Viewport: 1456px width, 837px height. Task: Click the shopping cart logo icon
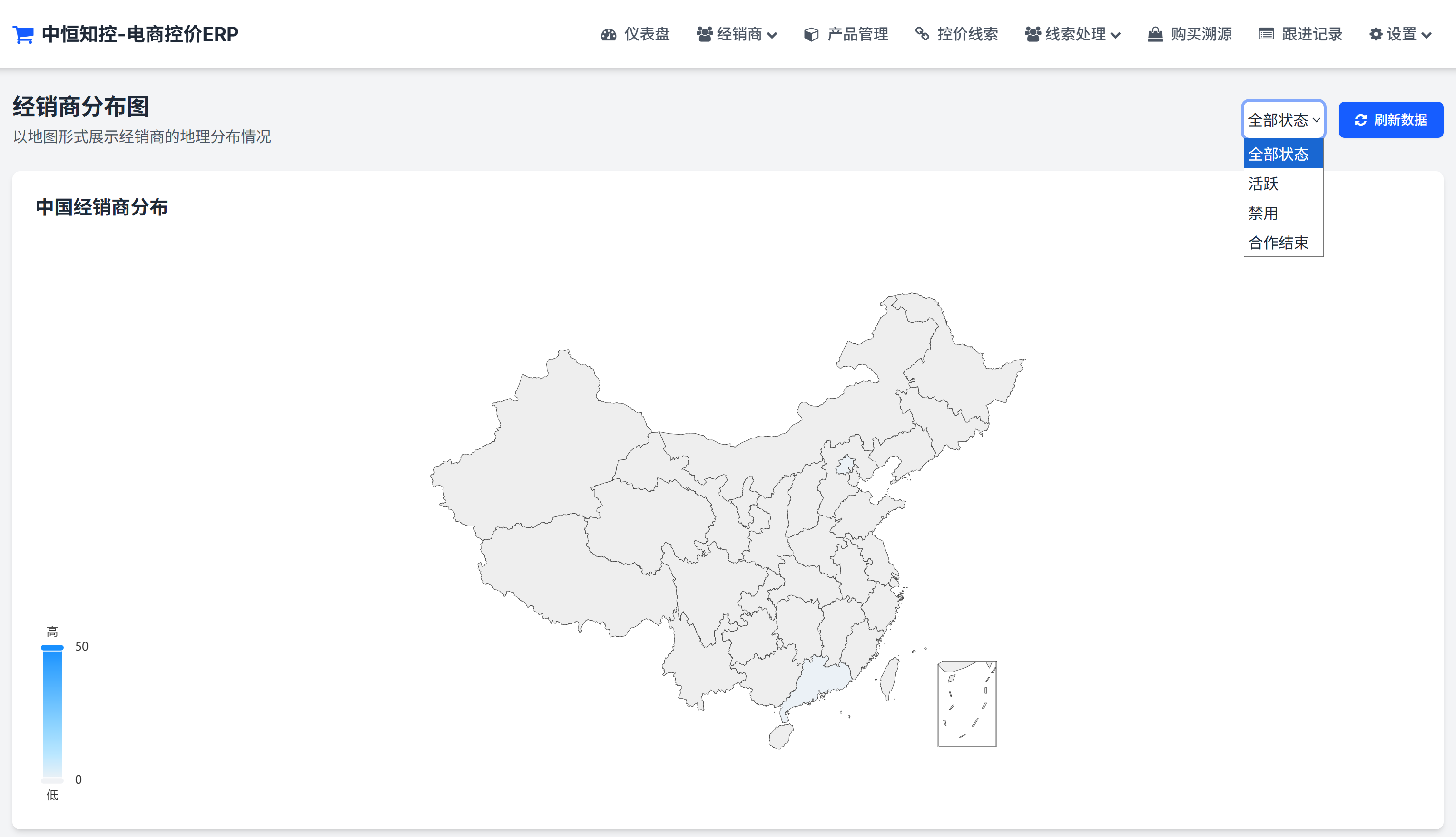[x=23, y=35]
